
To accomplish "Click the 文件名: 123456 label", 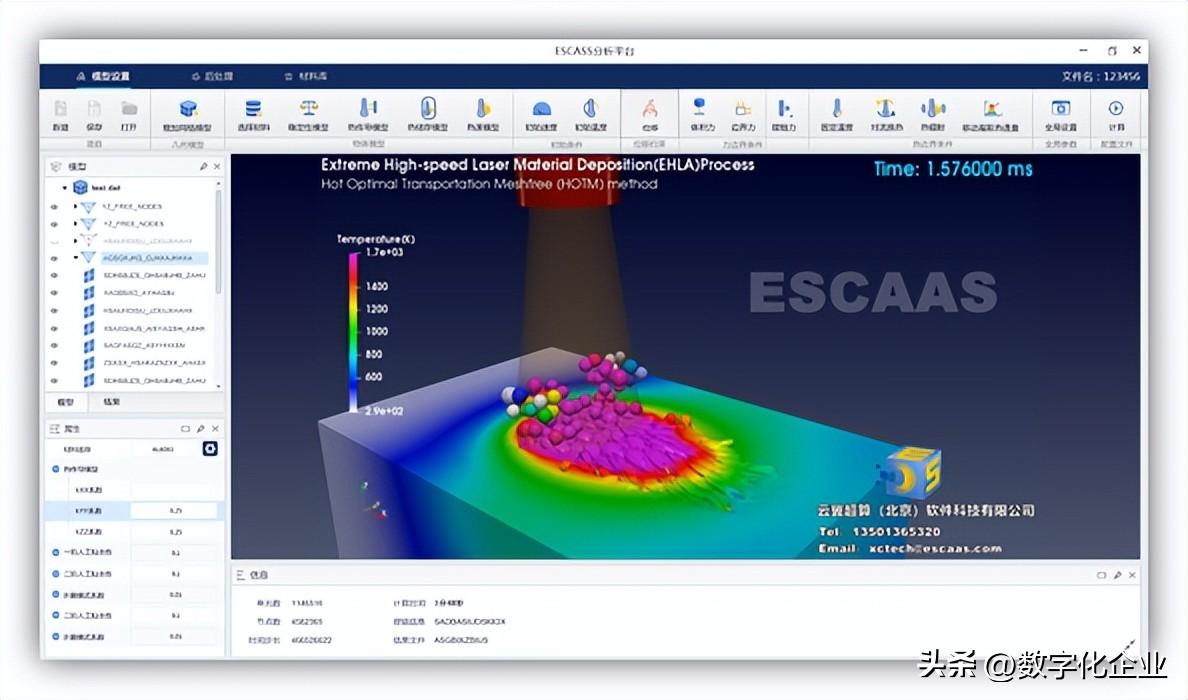I will pos(1100,76).
